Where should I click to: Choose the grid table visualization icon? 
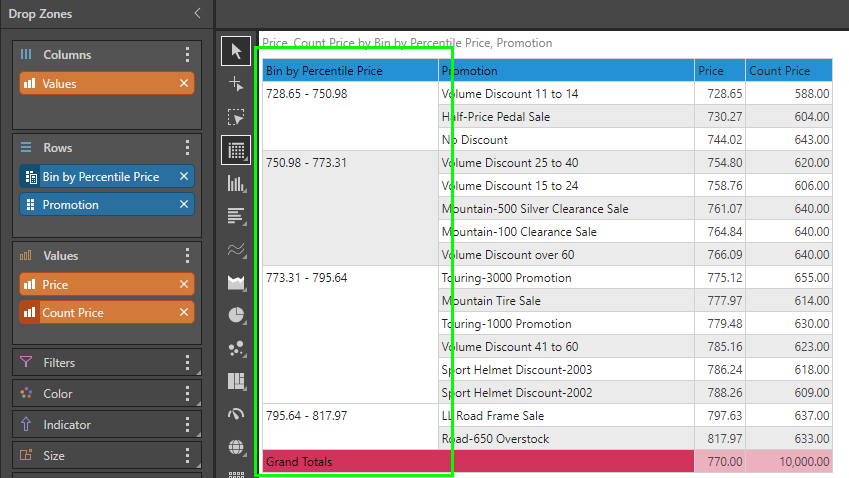tap(236, 150)
